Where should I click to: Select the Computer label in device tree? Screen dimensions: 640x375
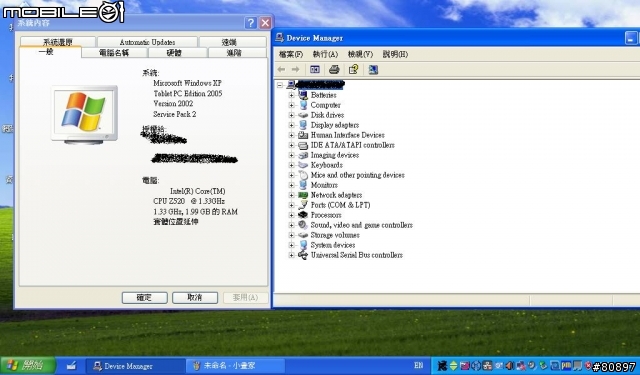325,105
